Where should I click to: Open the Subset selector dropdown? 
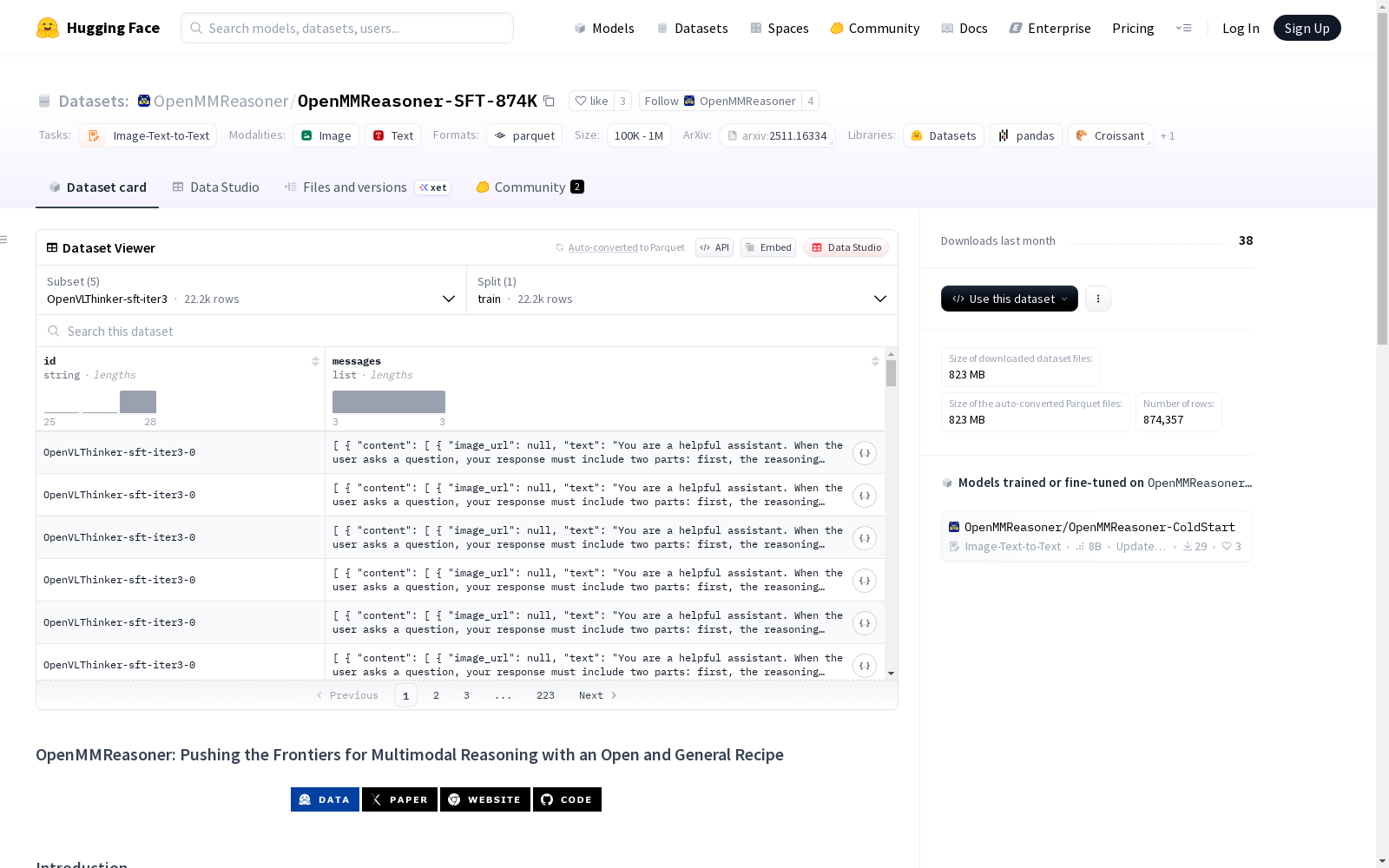pyautogui.click(x=252, y=290)
